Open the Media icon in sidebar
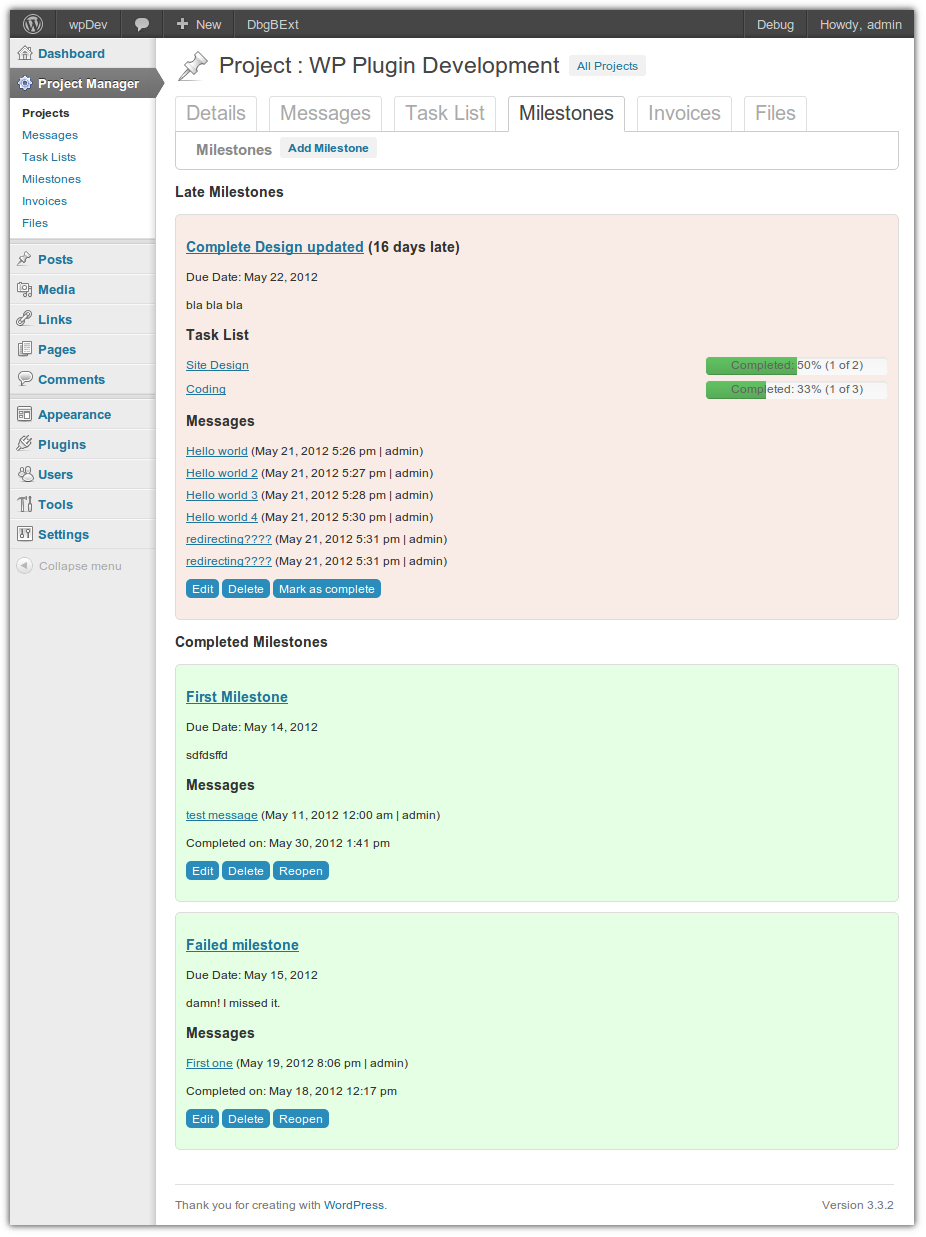 pos(25,289)
